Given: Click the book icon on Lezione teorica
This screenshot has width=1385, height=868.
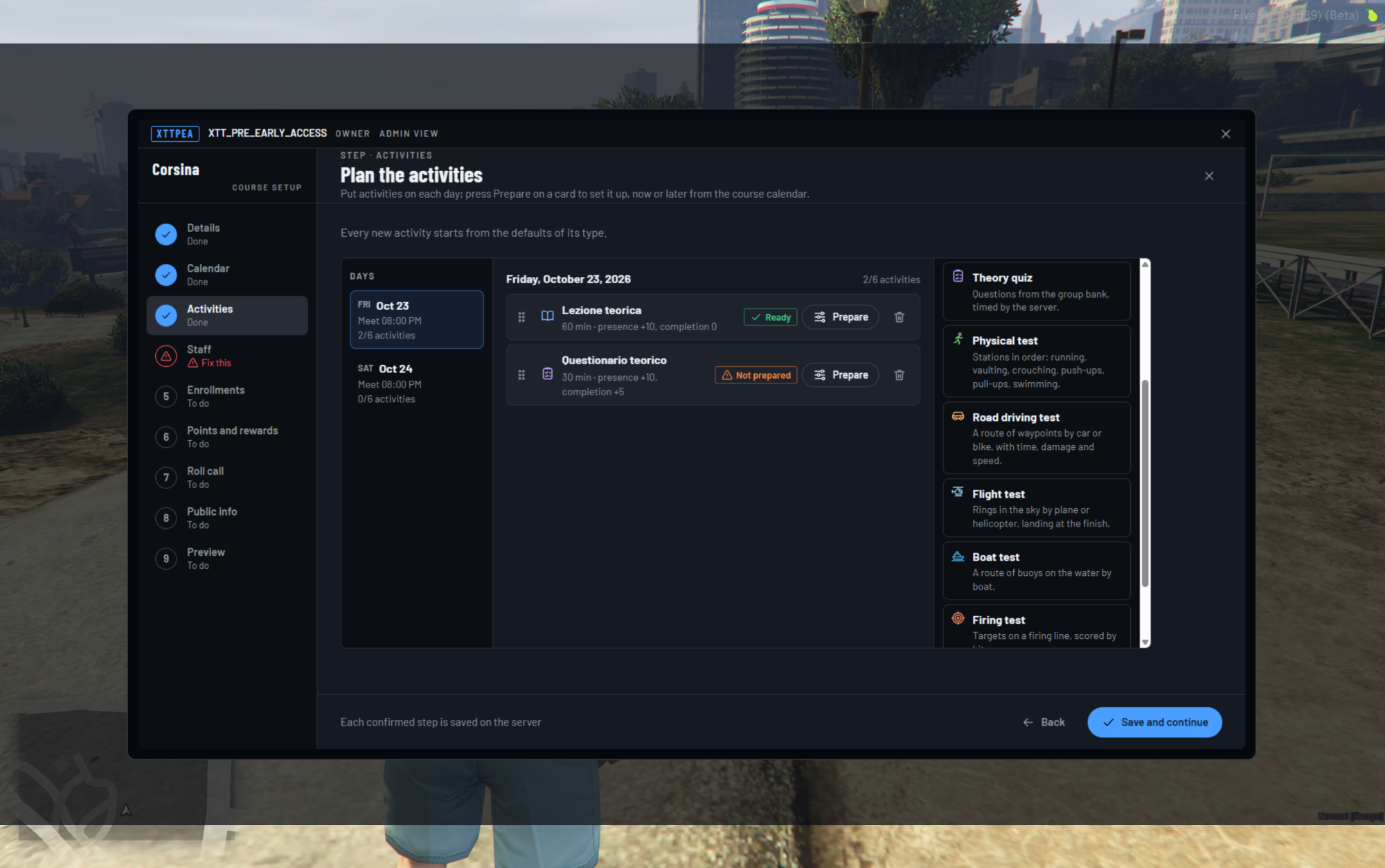Looking at the screenshot, I should click(547, 316).
